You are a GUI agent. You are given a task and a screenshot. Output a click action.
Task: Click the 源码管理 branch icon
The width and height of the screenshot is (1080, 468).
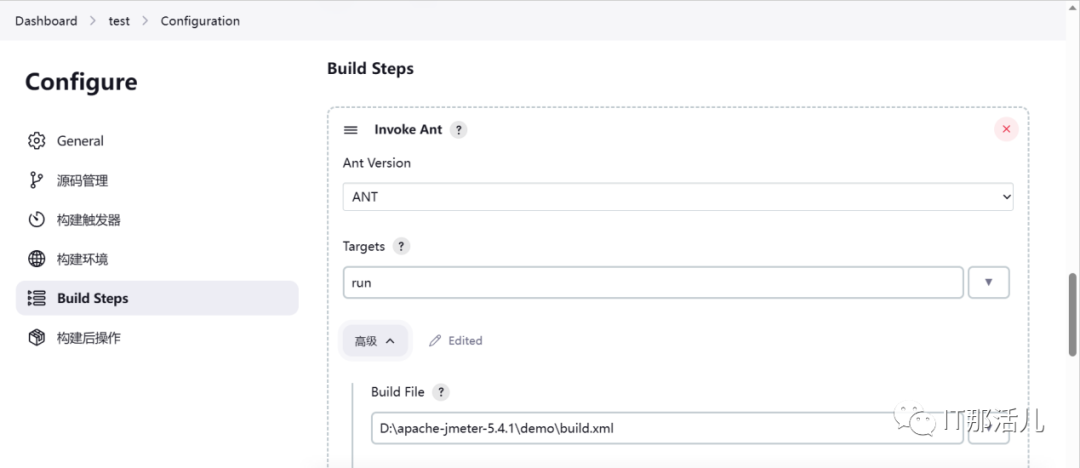[37, 181]
